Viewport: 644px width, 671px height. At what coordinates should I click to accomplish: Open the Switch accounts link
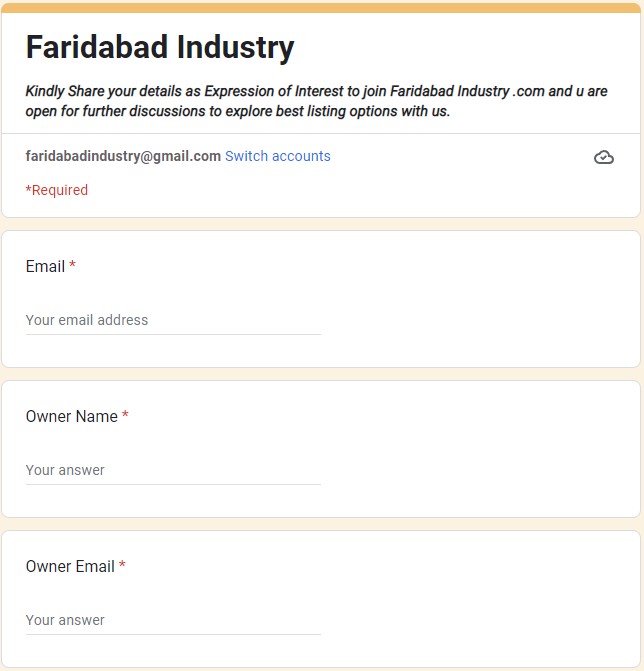tap(278, 156)
